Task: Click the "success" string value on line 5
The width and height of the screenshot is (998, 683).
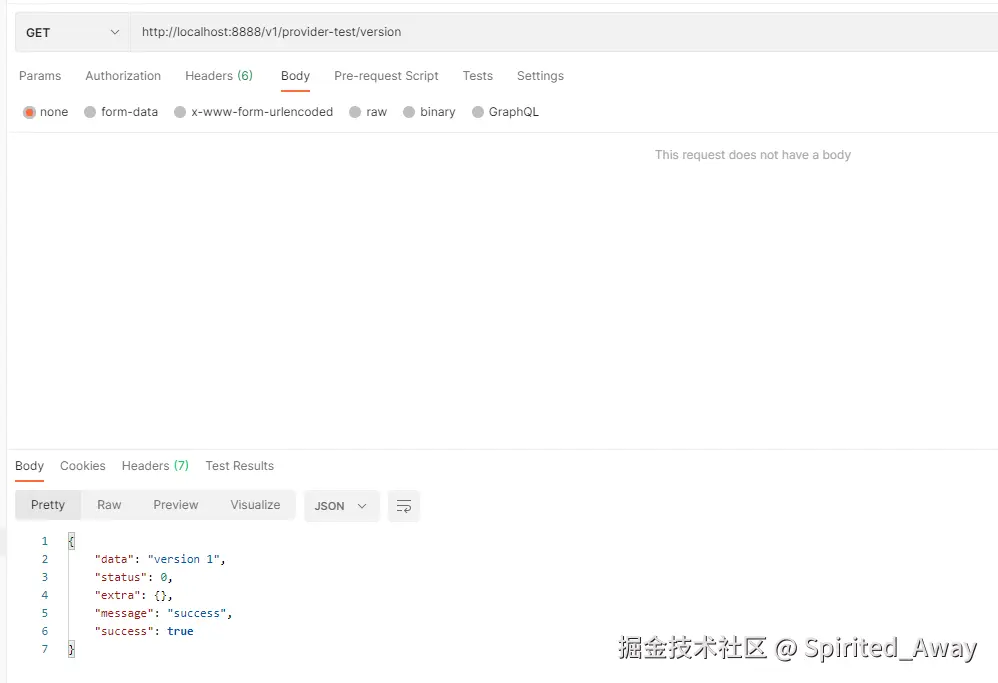Action: click(x=197, y=614)
